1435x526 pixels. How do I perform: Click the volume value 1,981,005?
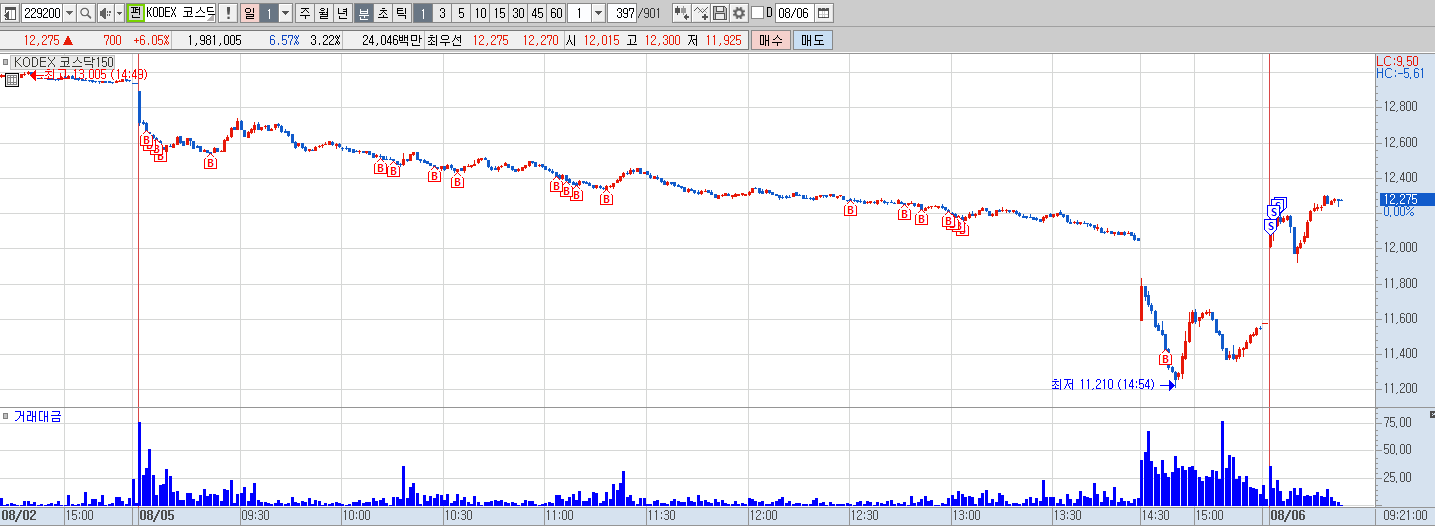[214, 40]
